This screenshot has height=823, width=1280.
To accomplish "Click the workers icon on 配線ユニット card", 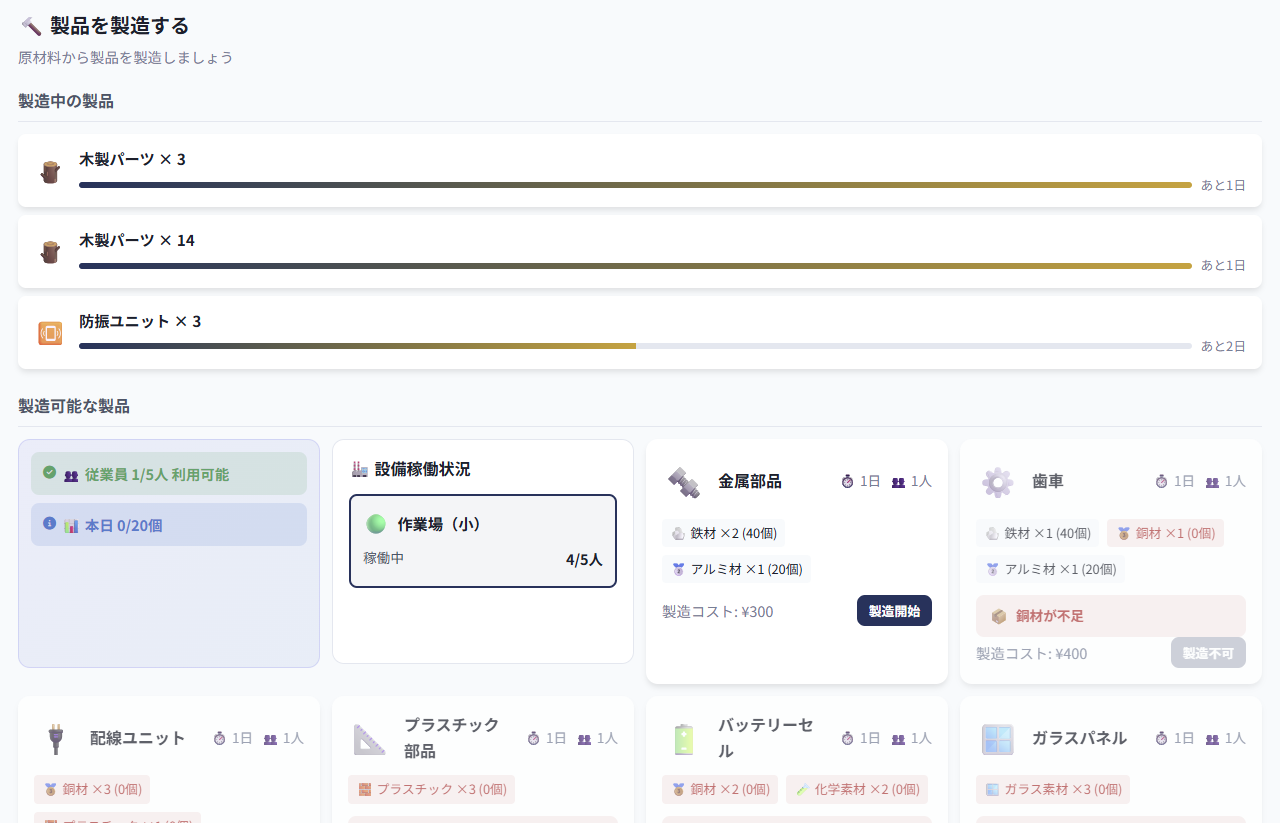I will click(x=270, y=739).
